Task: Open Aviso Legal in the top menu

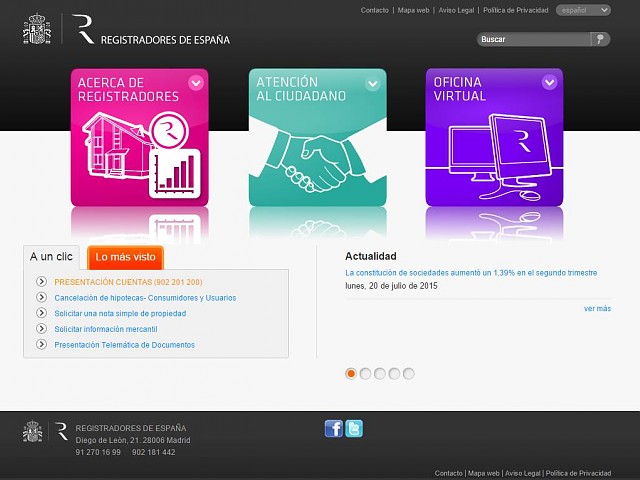Action: pos(456,10)
